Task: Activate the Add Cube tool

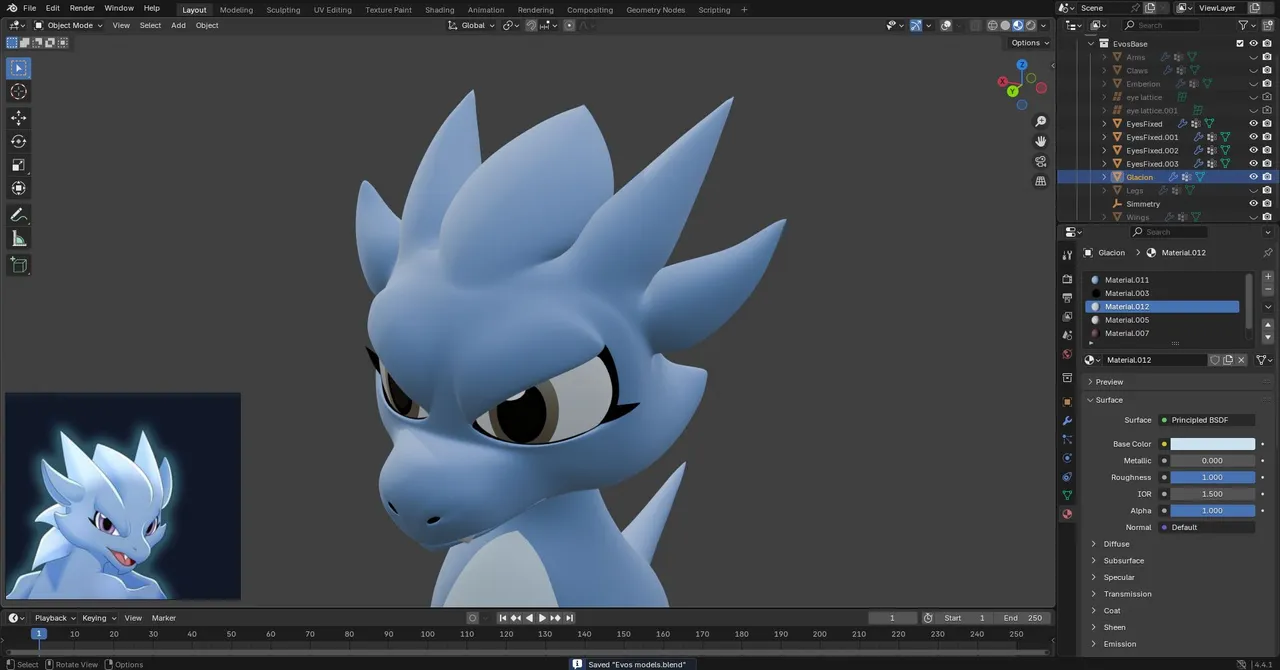Action: point(19,265)
